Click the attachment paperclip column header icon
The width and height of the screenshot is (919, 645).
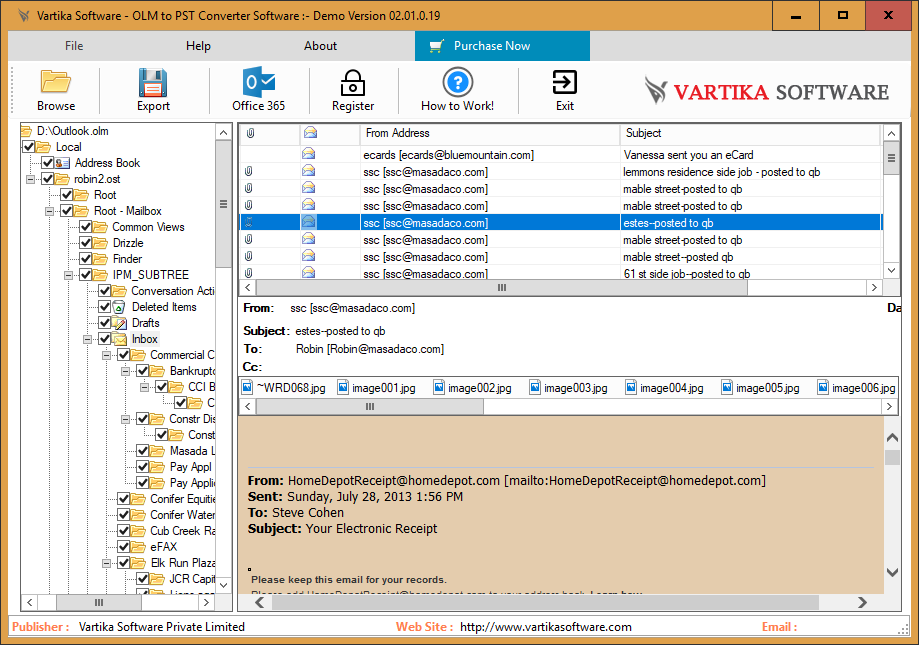pyautogui.click(x=250, y=134)
